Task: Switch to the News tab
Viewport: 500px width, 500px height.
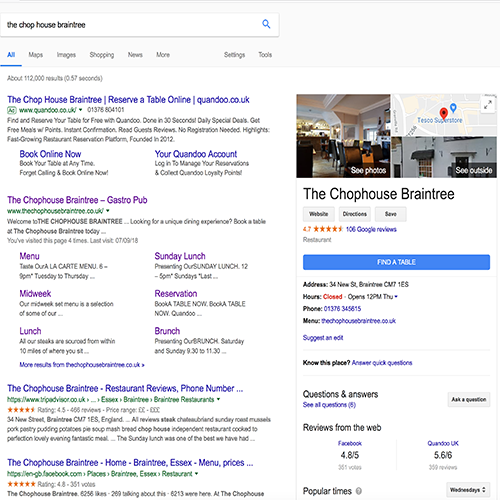Action: pyautogui.click(x=135, y=55)
